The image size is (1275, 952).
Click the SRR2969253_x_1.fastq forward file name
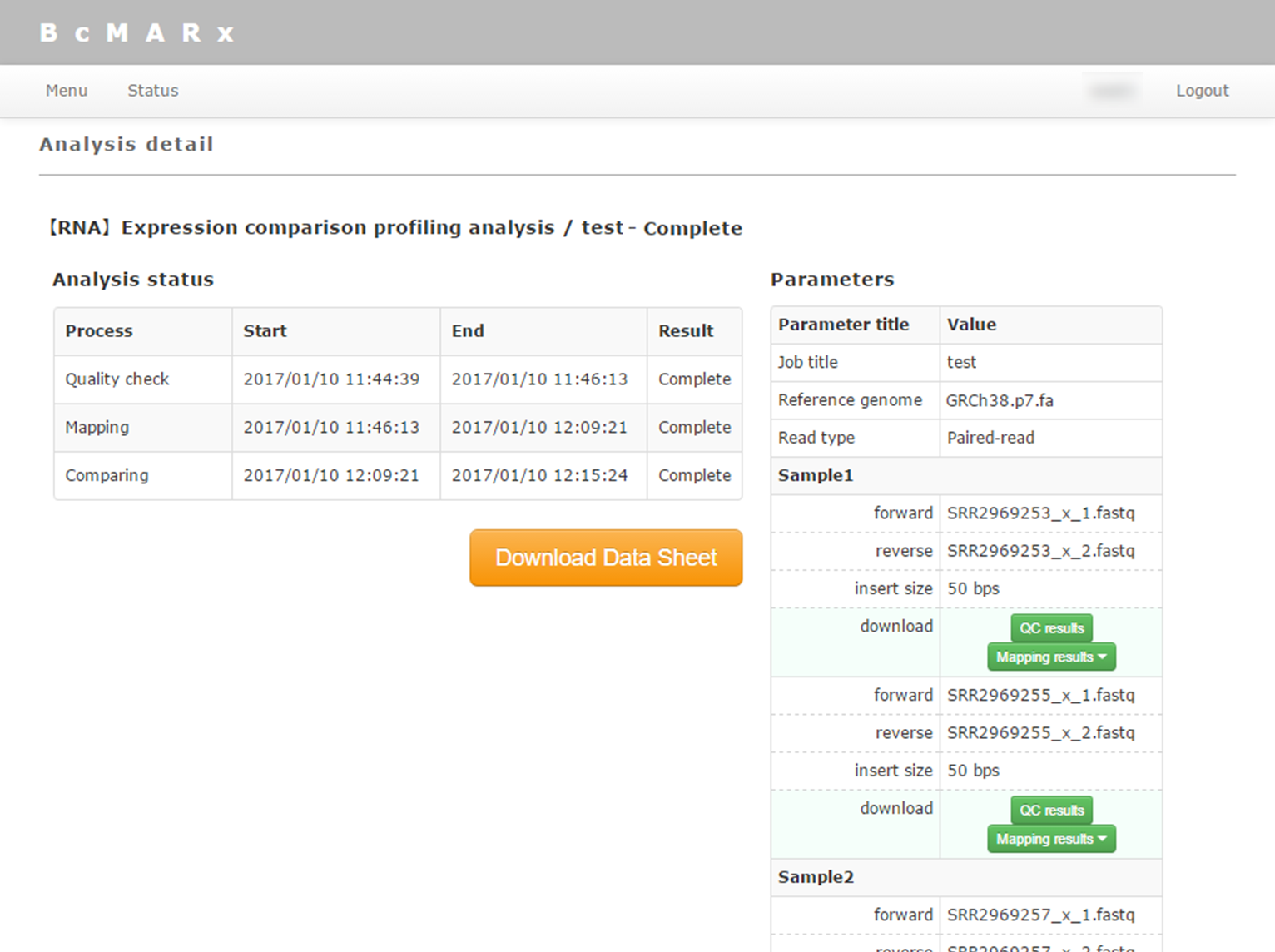1040,513
